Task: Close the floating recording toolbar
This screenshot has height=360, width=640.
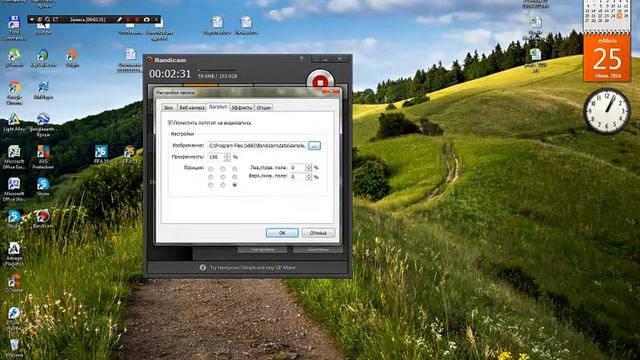Action: [156, 20]
